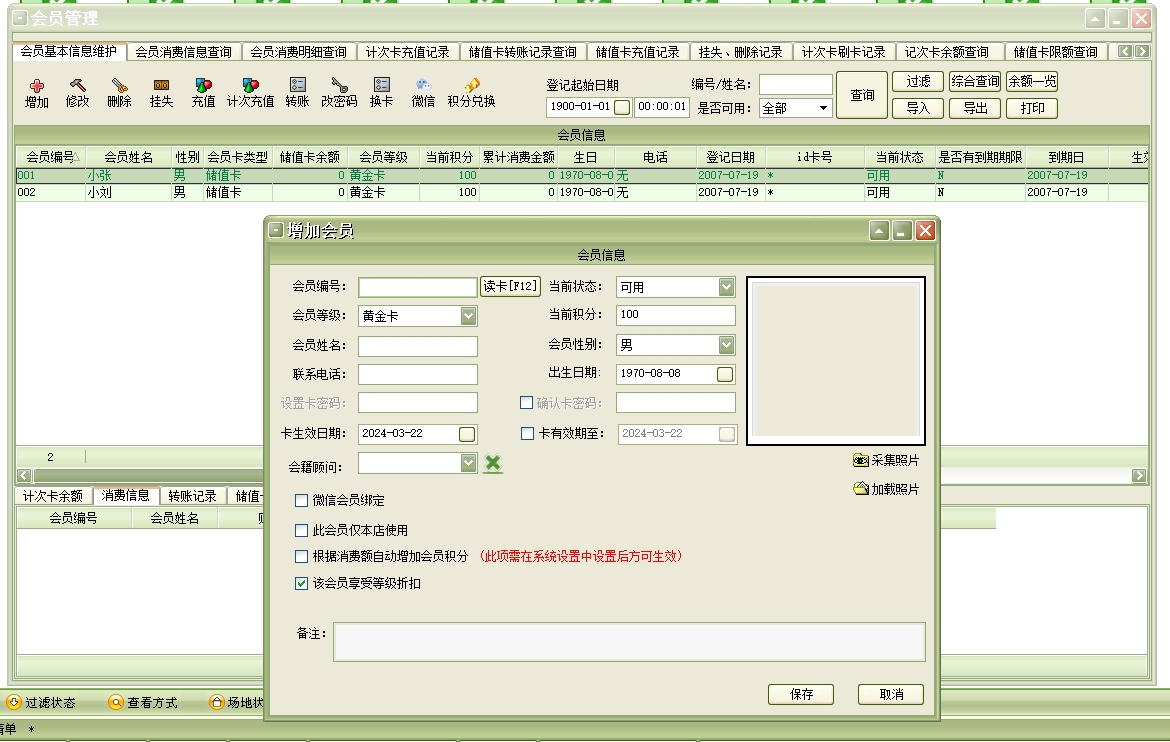Click the 会员姓名 input field
Viewport: 1170px width, 742px height.
(x=417, y=346)
